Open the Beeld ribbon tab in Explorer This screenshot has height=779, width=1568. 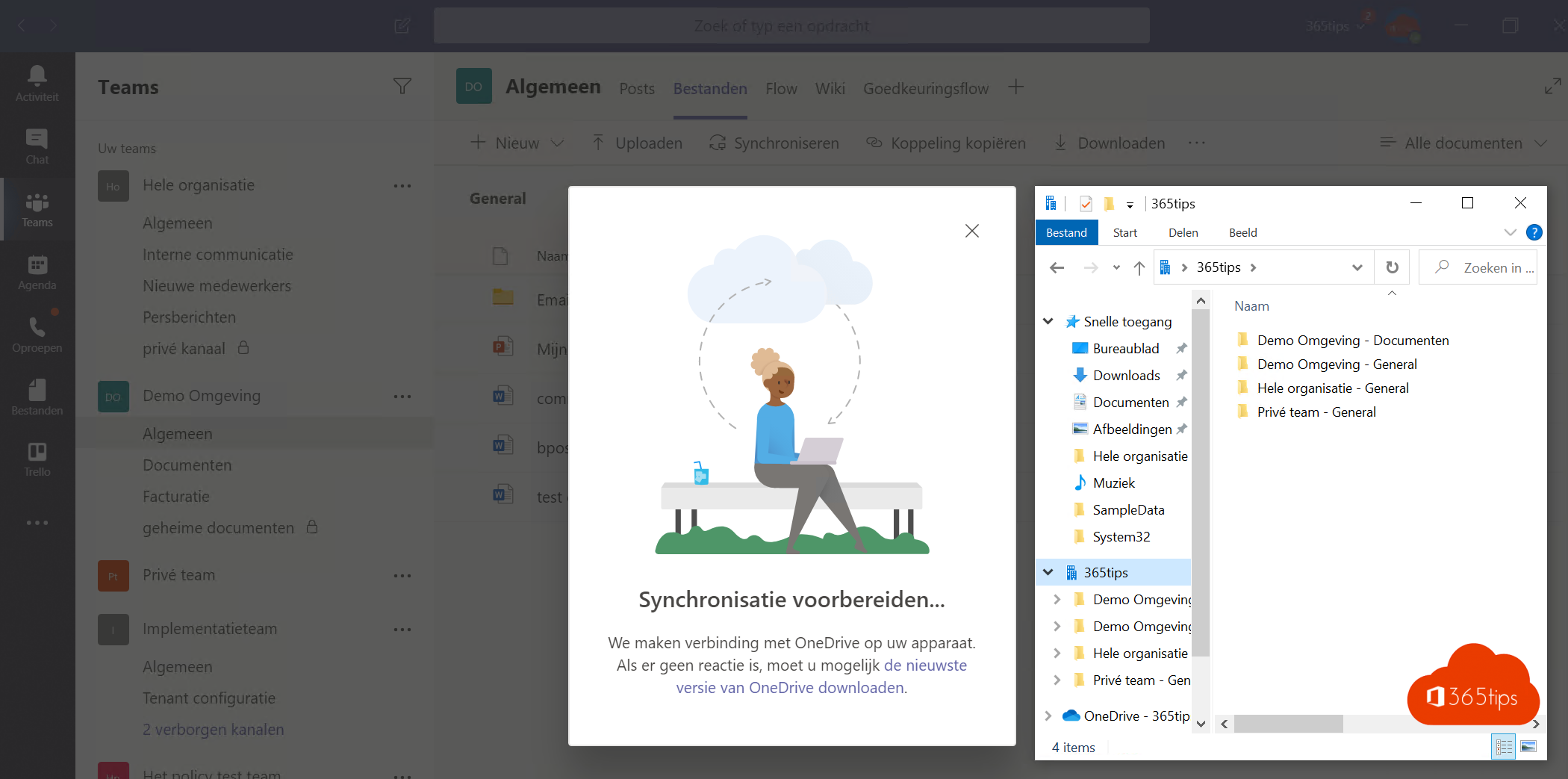point(1243,232)
